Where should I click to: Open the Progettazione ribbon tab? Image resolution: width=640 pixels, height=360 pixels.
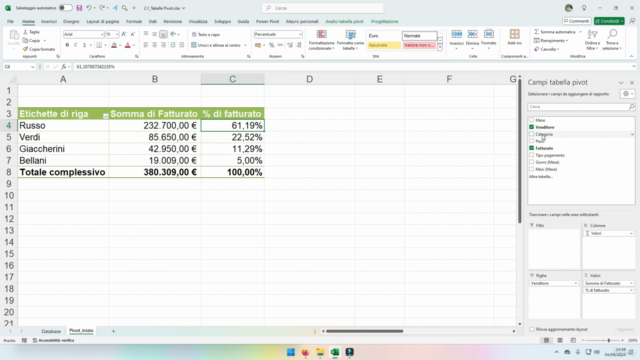point(384,21)
